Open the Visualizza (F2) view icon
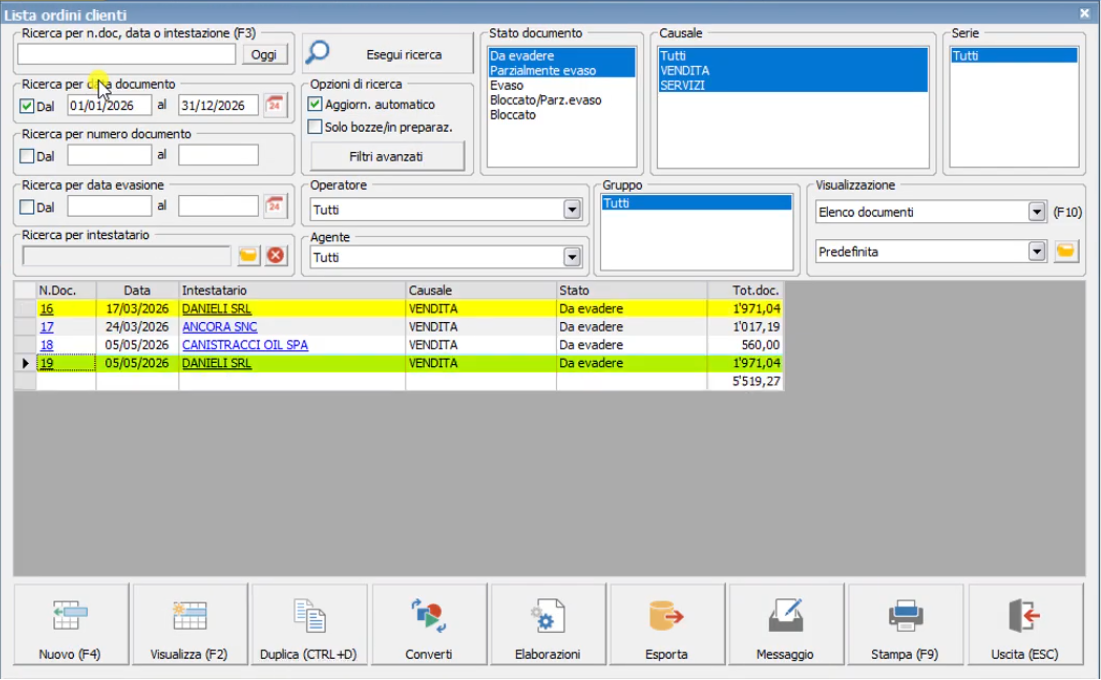The width and height of the screenshot is (1101, 680). 189,615
